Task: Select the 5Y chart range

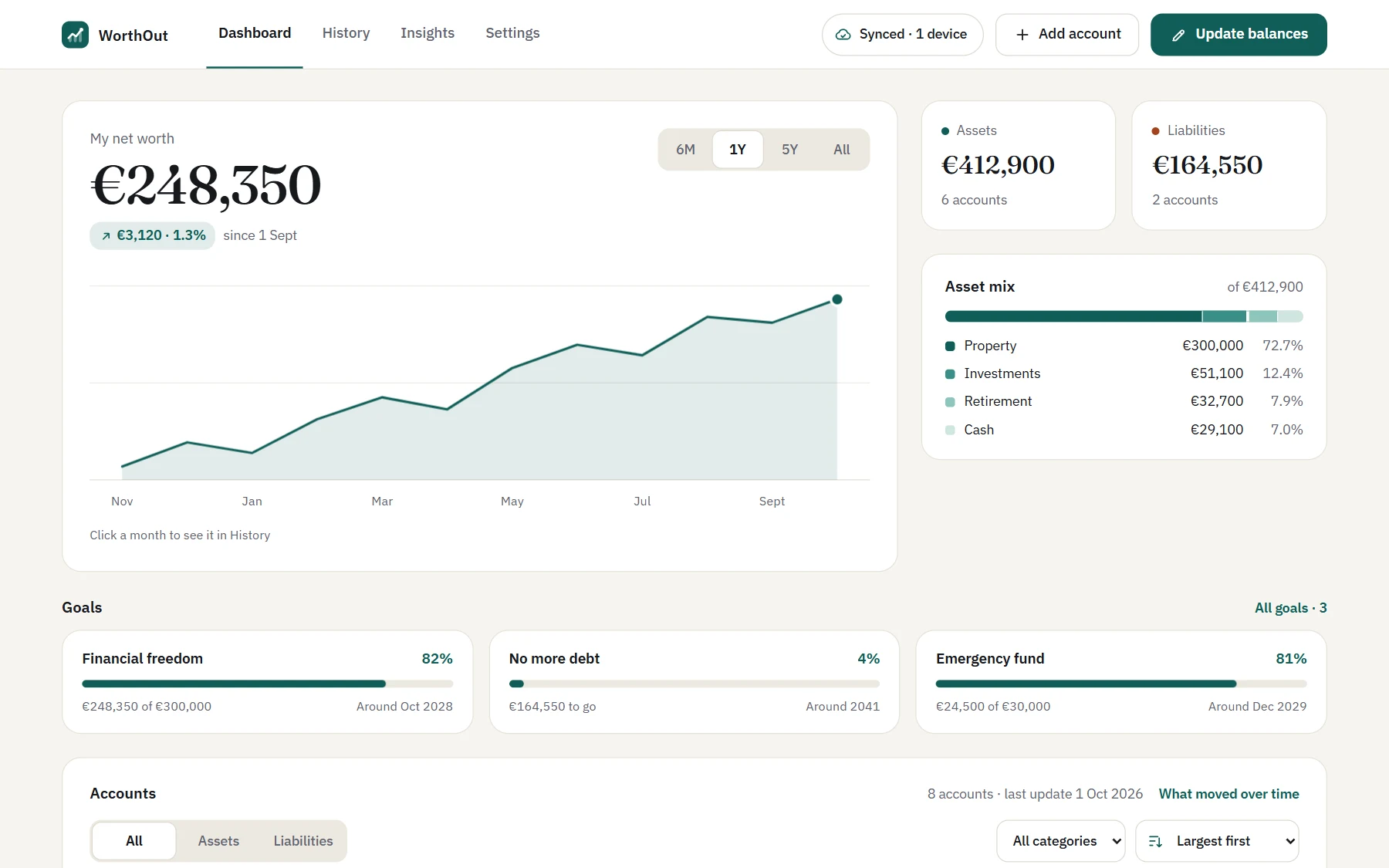Action: [789, 150]
